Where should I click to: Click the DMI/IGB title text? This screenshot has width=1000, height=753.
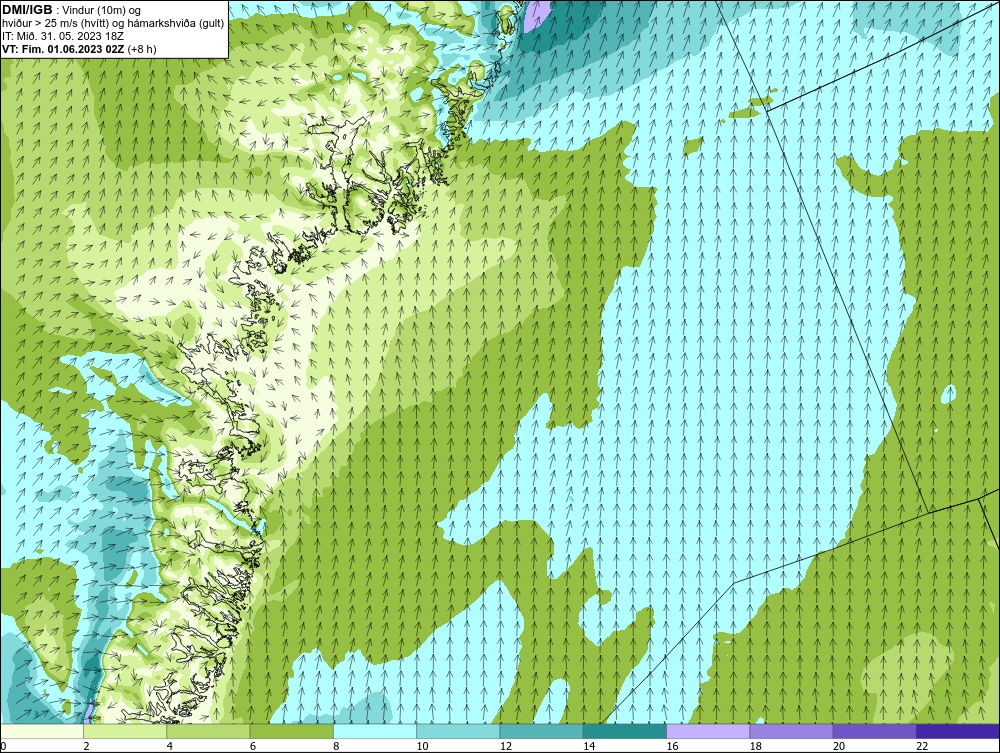(28, 10)
